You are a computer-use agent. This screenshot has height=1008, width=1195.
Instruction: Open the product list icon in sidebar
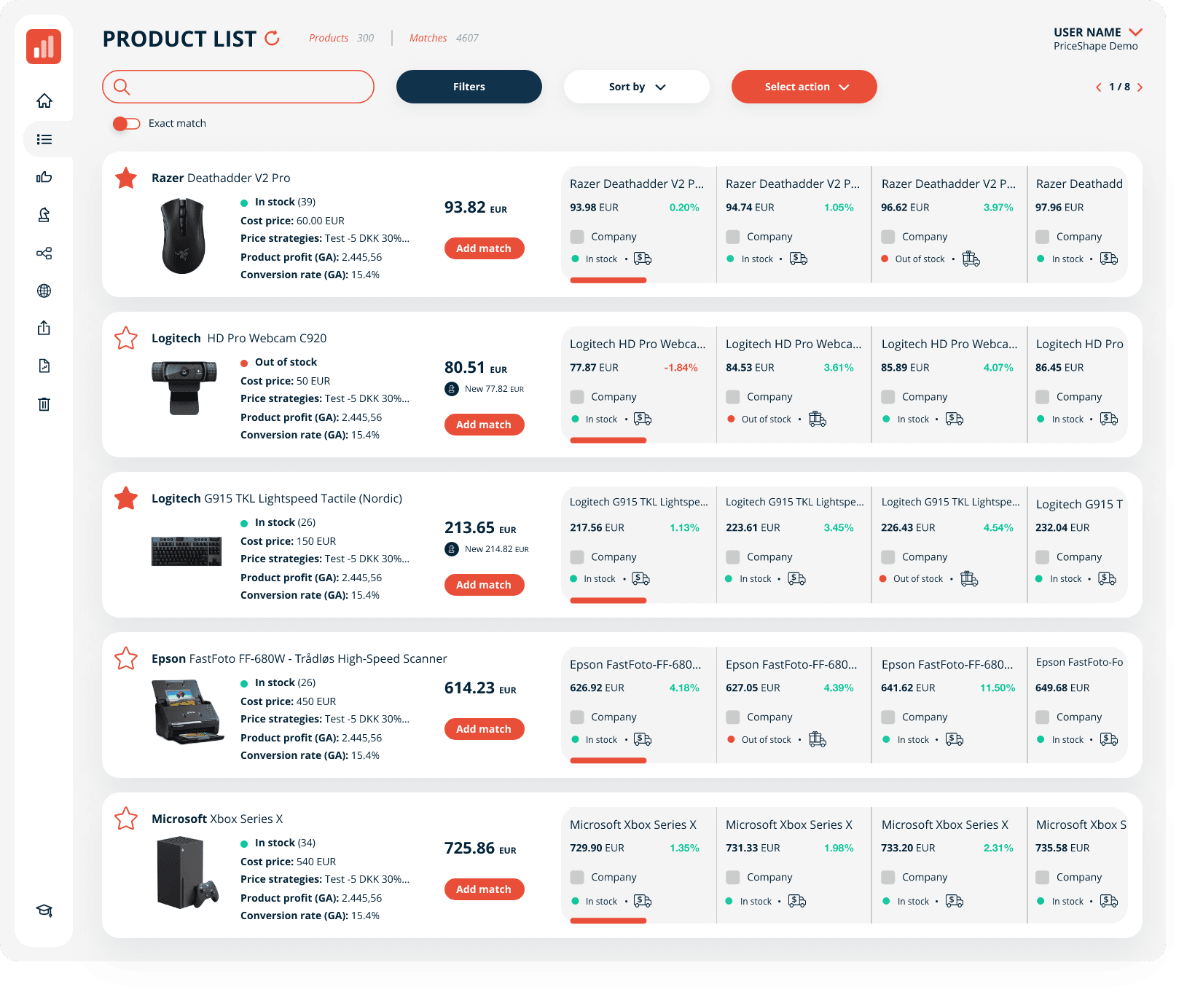coord(44,139)
